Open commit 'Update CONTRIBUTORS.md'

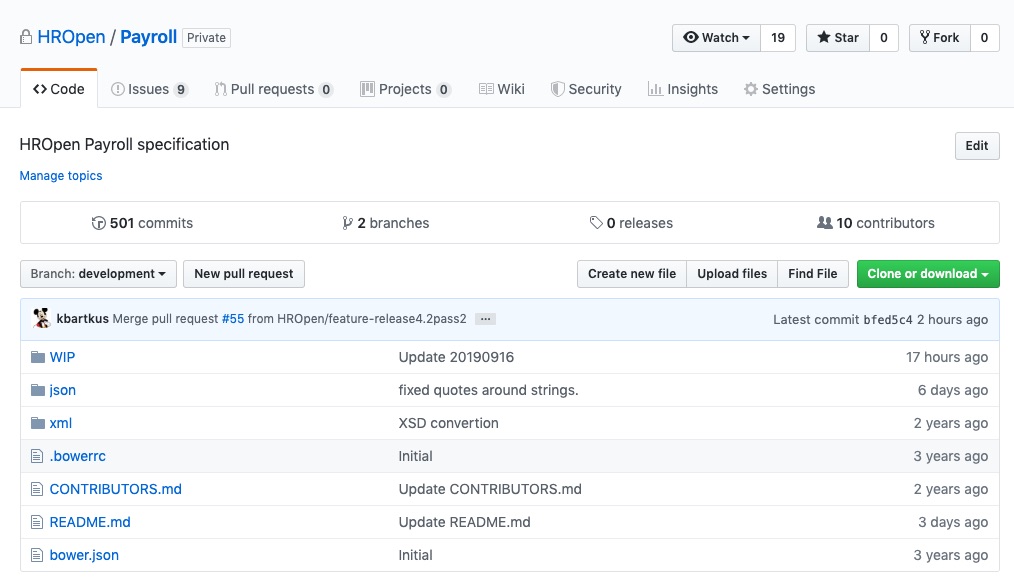click(490, 489)
